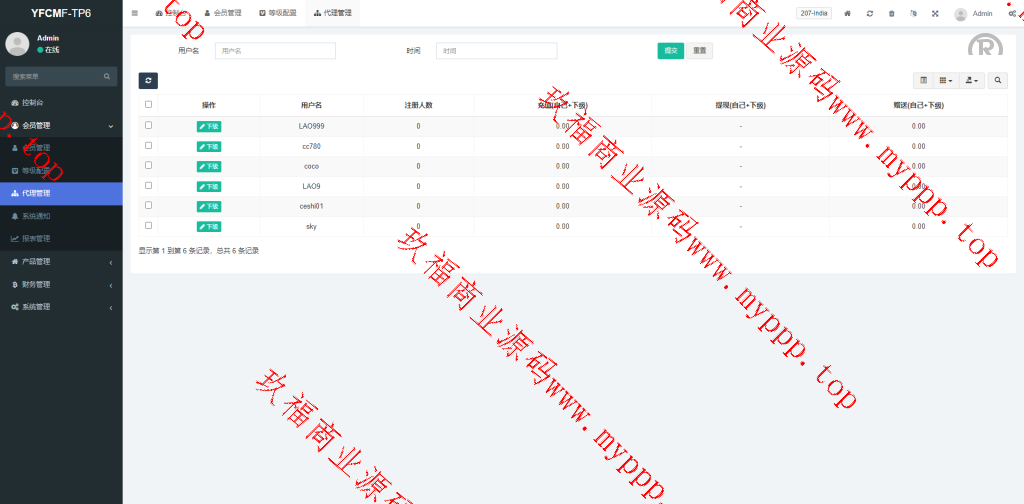This screenshot has width=1024, height=504.
Task: Open the columns grid dropdown
Action: [x=945, y=80]
